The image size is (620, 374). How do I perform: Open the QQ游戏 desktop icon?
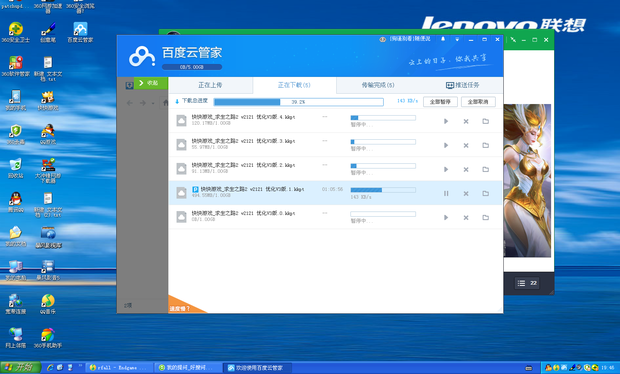click(x=48, y=134)
